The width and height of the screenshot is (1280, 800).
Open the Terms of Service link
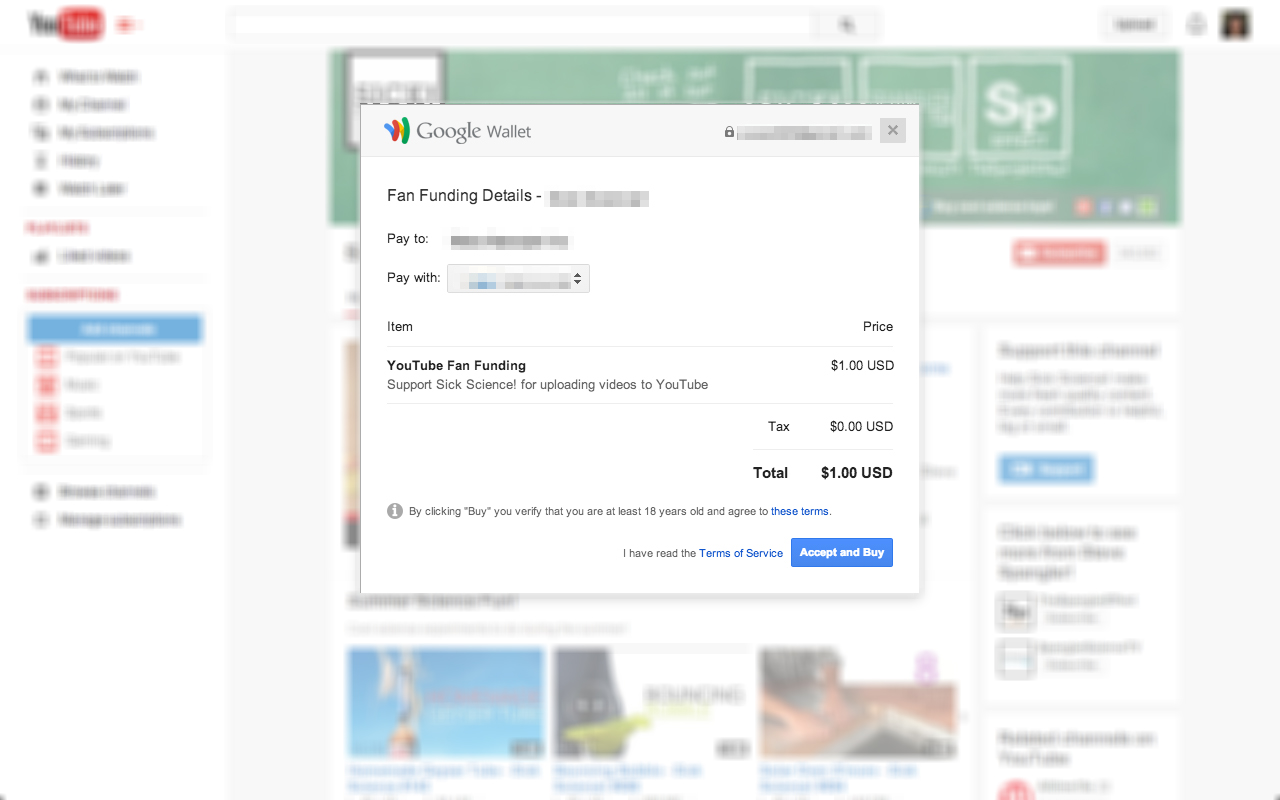741,553
